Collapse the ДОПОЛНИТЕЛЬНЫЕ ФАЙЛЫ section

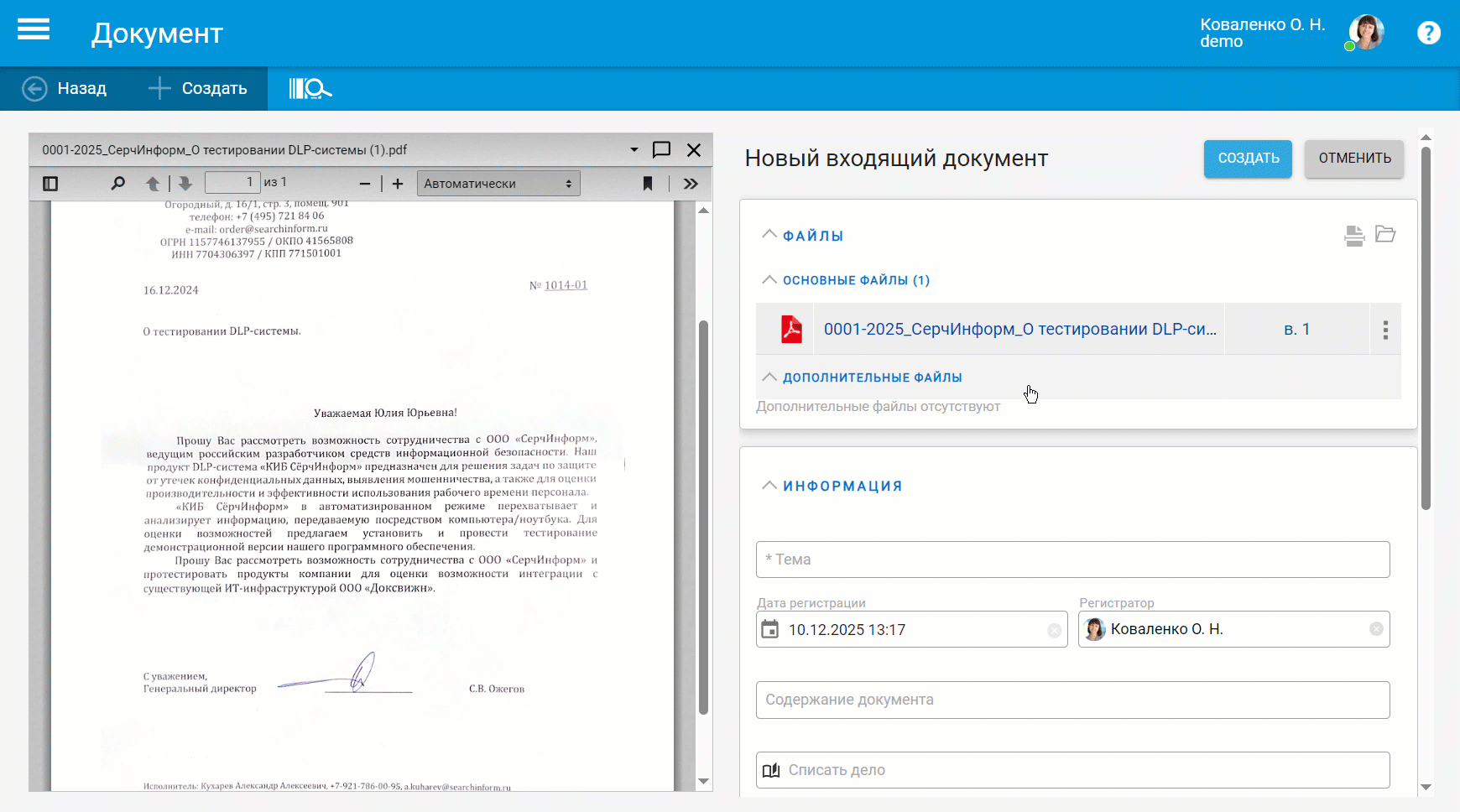click(x=769, y=377)
